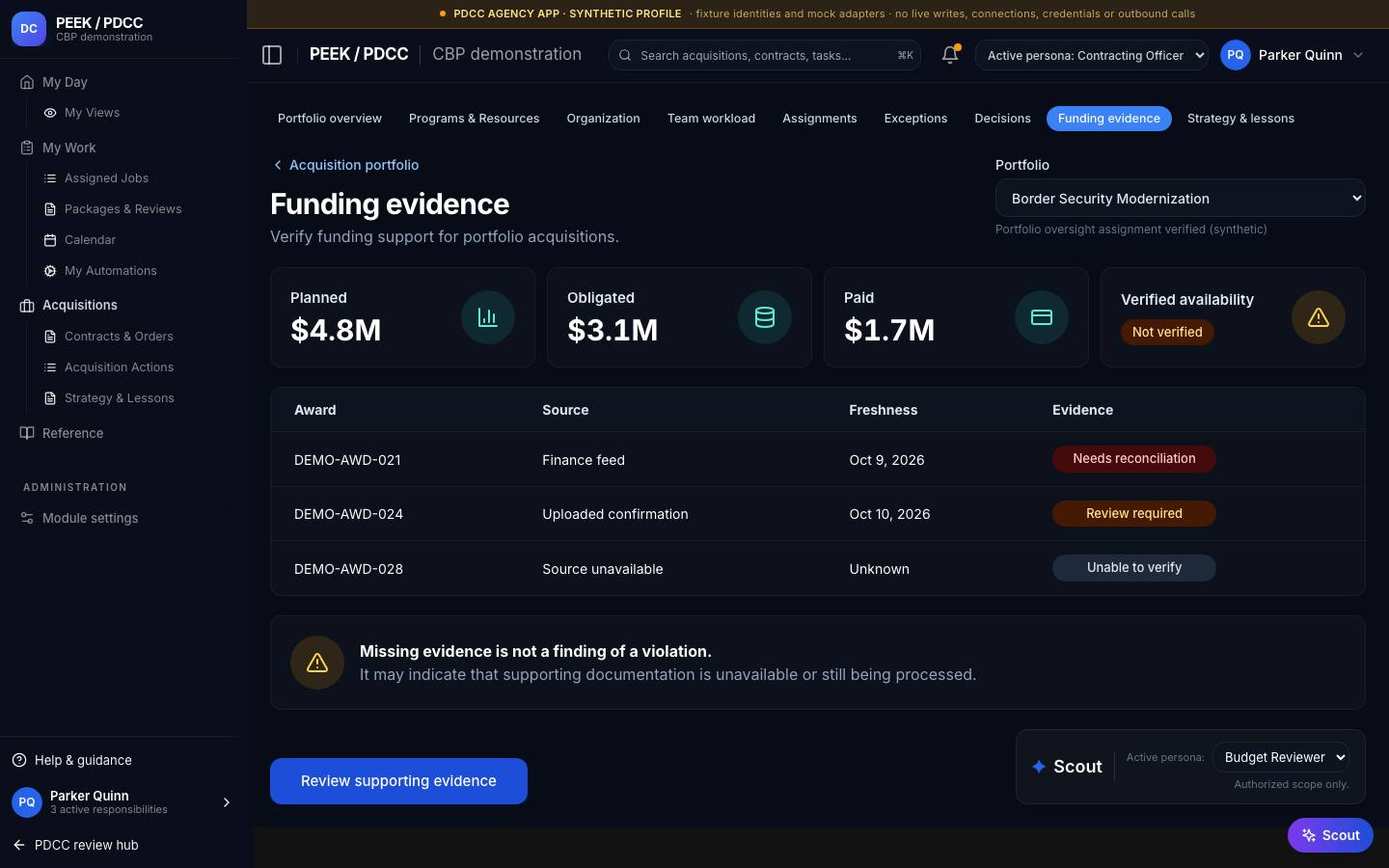
Task: Click the My Views eye icon
Action: pos(50,113)
